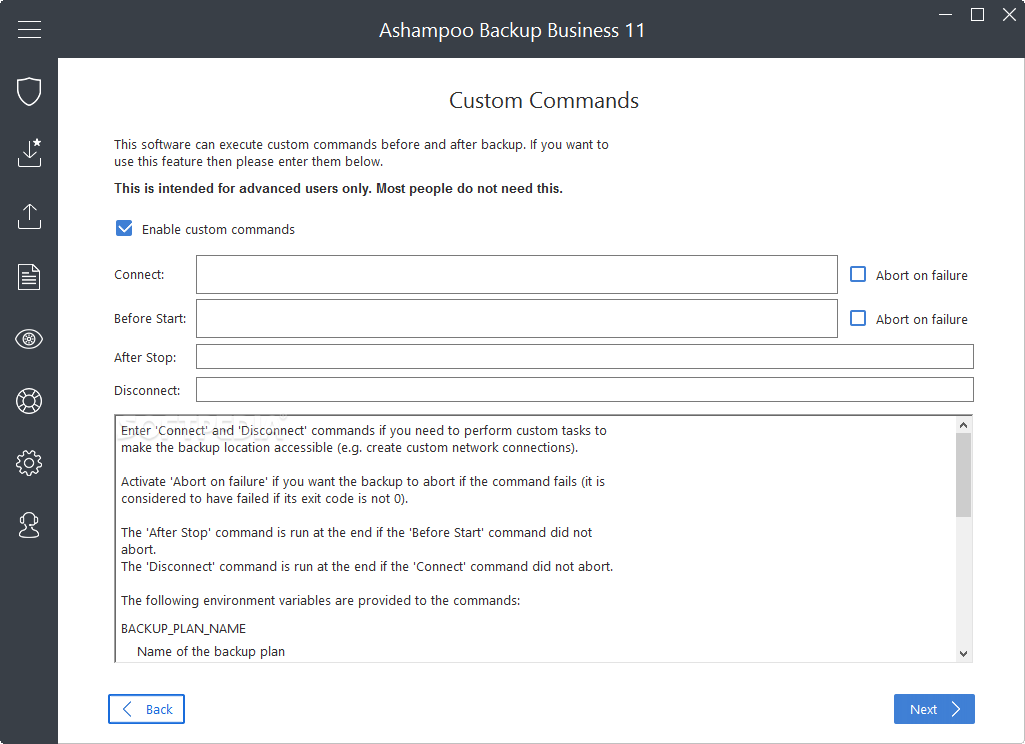Minimize the Ashampoo Backup window
The width and height of the screenshot is (1025, 744).
(x=945, y=14)
